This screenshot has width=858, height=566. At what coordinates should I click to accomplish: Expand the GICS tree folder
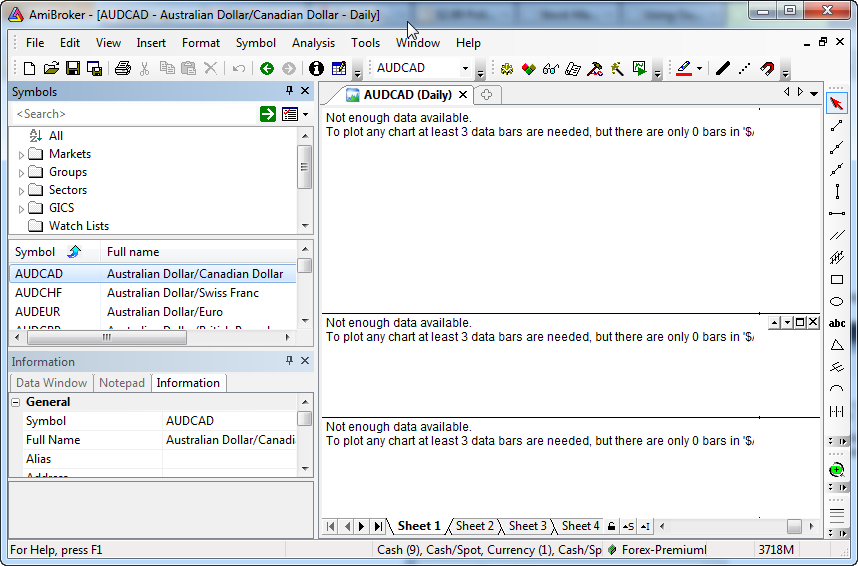pyautogui.click(x=21, y=209)
